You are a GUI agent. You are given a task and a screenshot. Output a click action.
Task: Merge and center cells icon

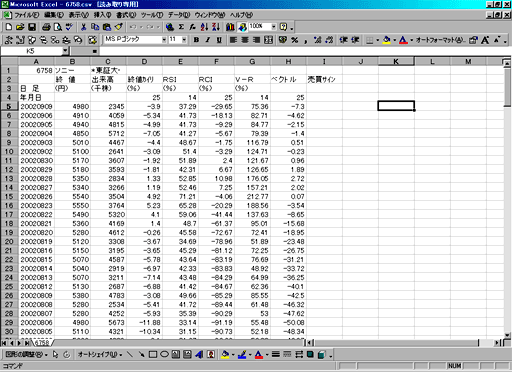point(268,40)
